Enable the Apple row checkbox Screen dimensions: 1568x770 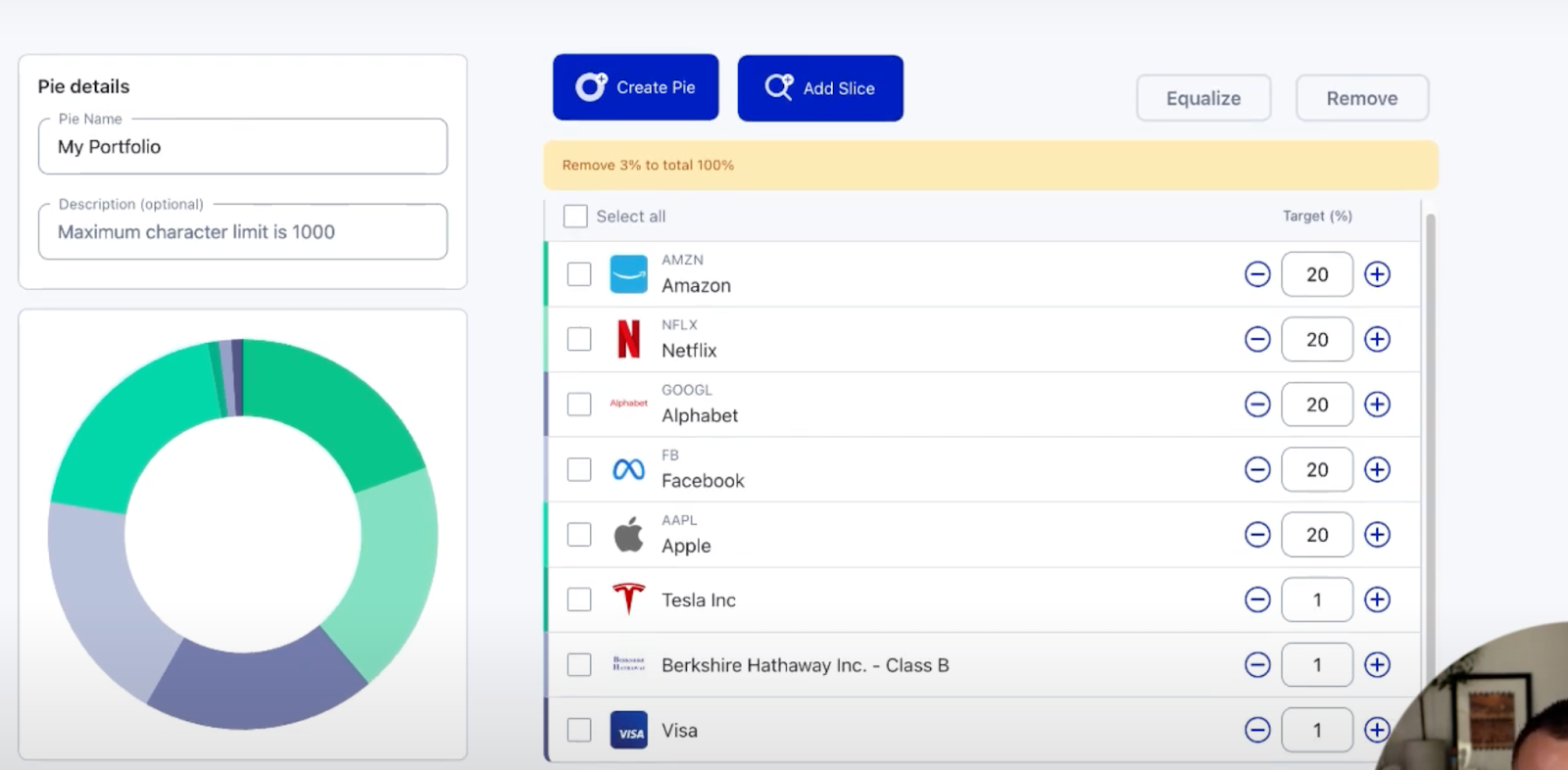(x=579, y=534)
